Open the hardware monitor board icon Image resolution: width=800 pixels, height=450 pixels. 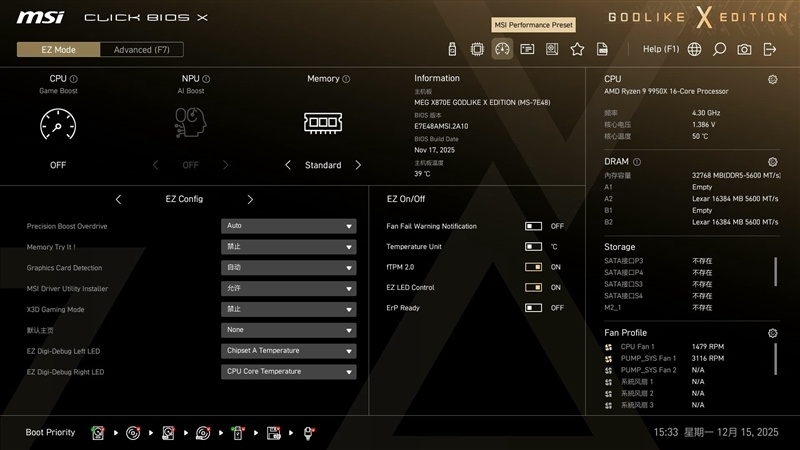(x=552, y=49)
